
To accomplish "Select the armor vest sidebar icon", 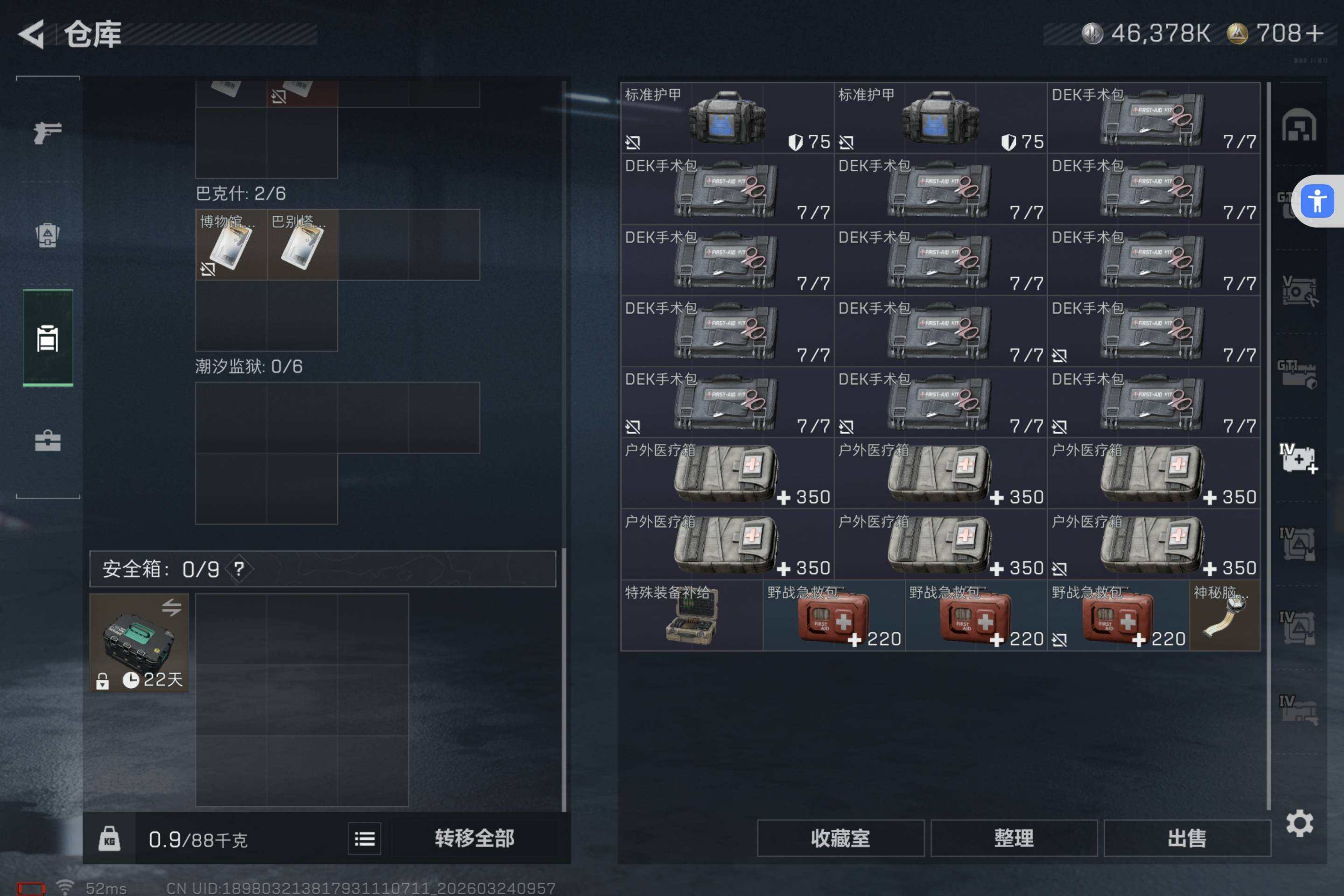I will [x=48, y=234].
